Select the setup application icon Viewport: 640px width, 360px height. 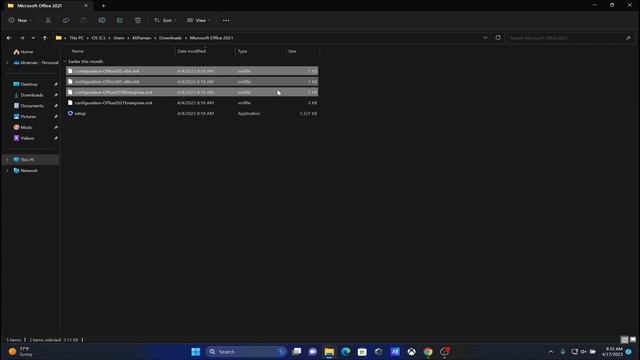pos(70,113)
